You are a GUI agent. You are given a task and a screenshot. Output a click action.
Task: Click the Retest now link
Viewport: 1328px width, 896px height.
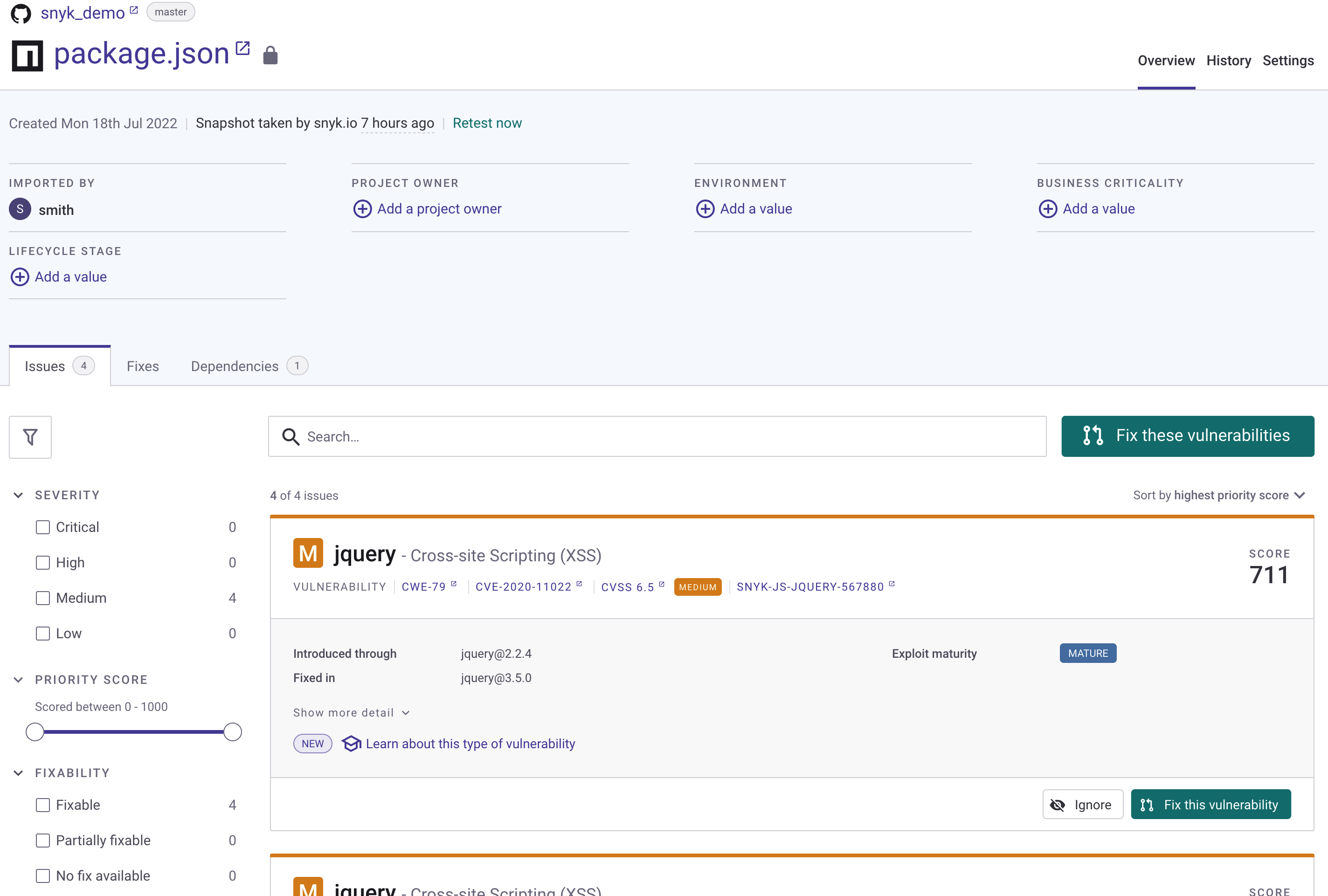click(487, 124)
